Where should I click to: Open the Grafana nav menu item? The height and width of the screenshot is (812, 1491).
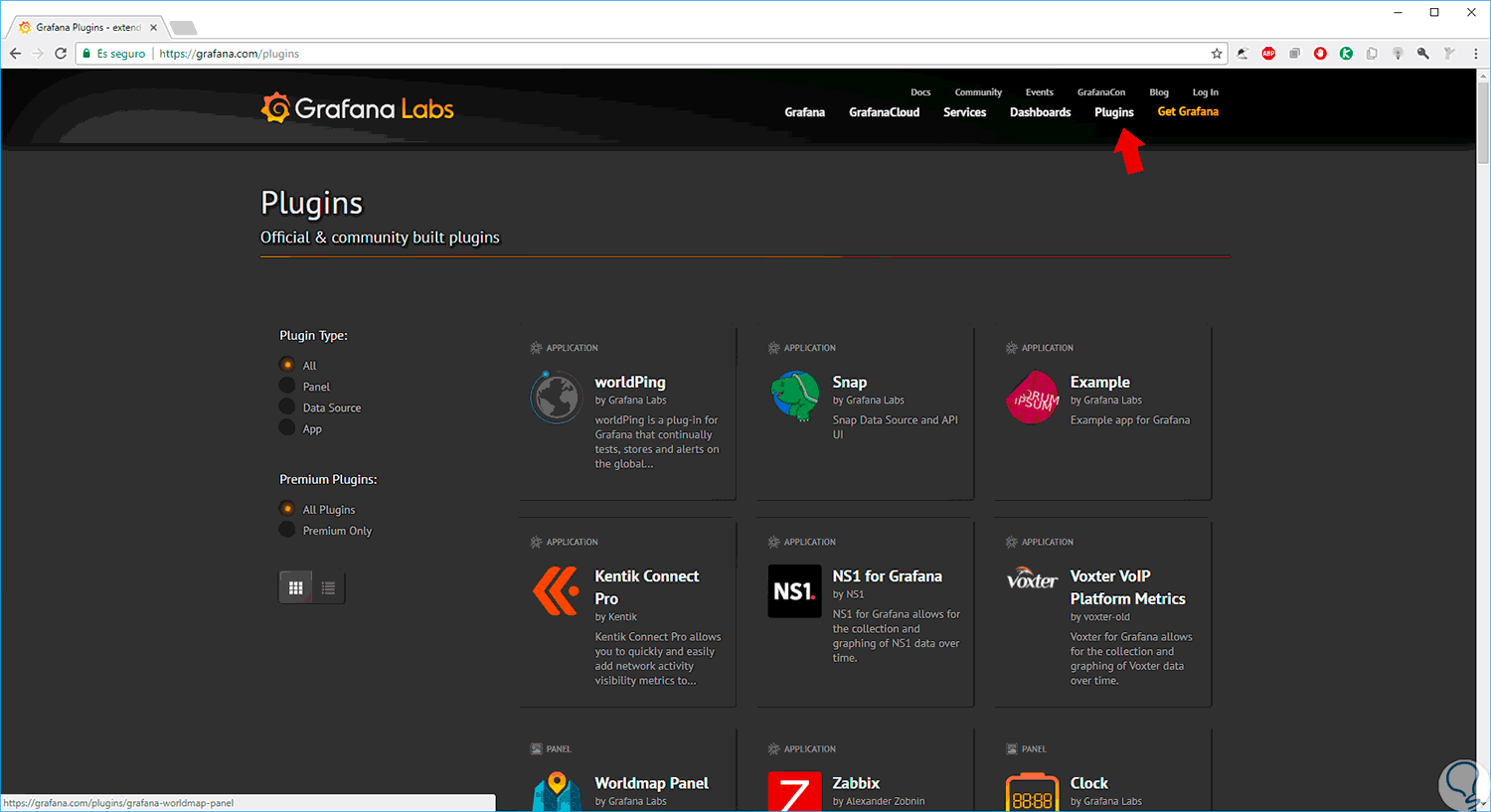pyautogui.click(x=804, y=112)
